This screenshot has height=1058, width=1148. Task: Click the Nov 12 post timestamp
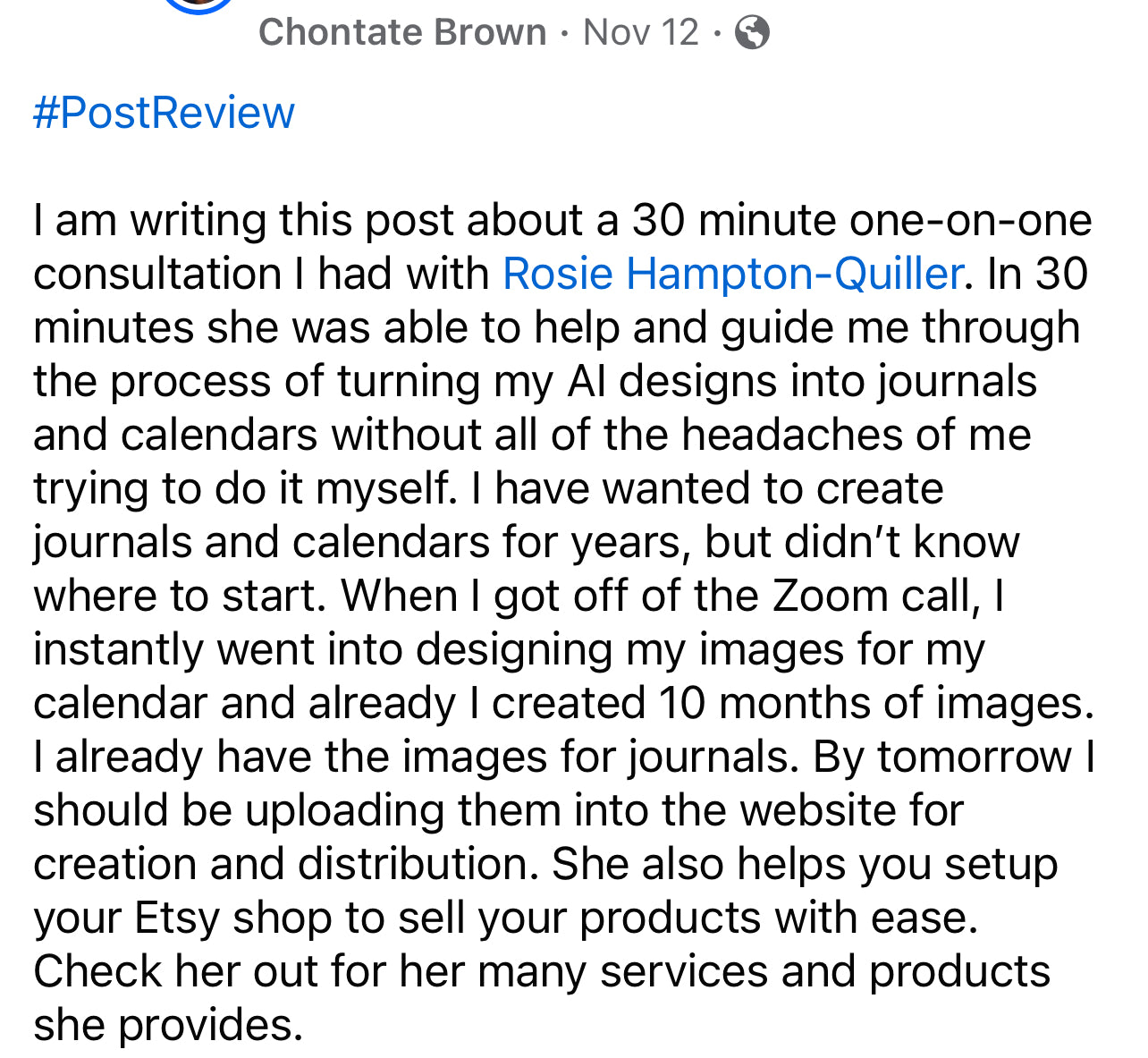[x=641, y=33]
